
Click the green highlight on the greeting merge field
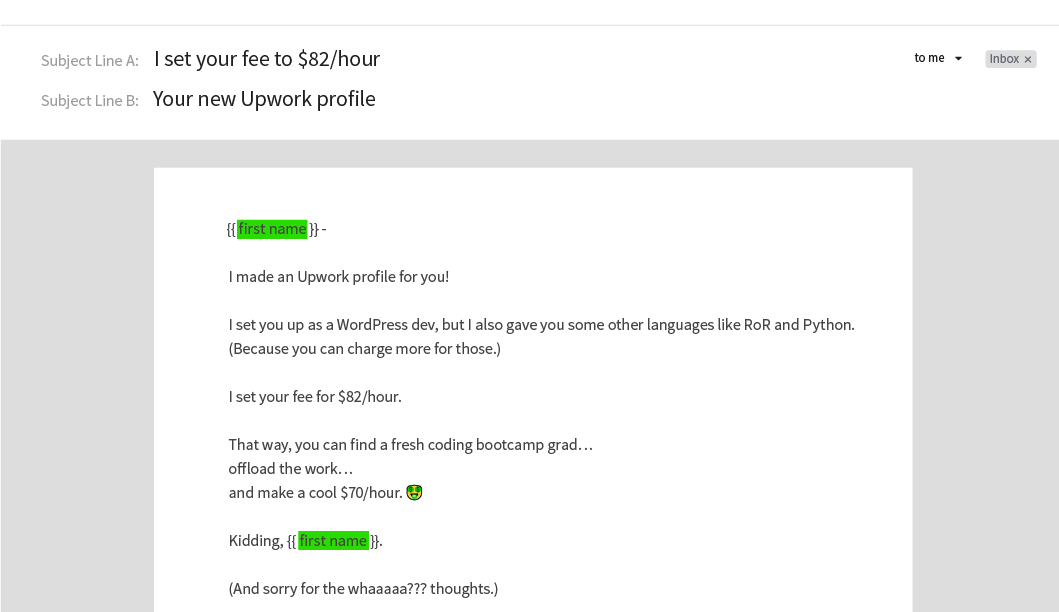[x=272, y=228]
